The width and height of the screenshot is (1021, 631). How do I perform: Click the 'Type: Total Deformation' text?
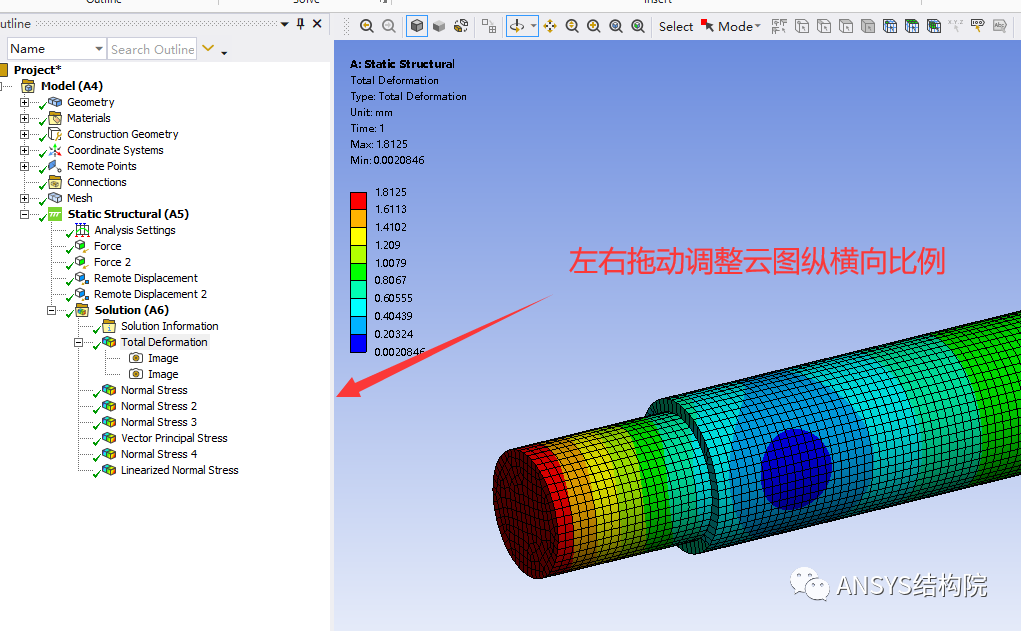[x=408, y=96]
